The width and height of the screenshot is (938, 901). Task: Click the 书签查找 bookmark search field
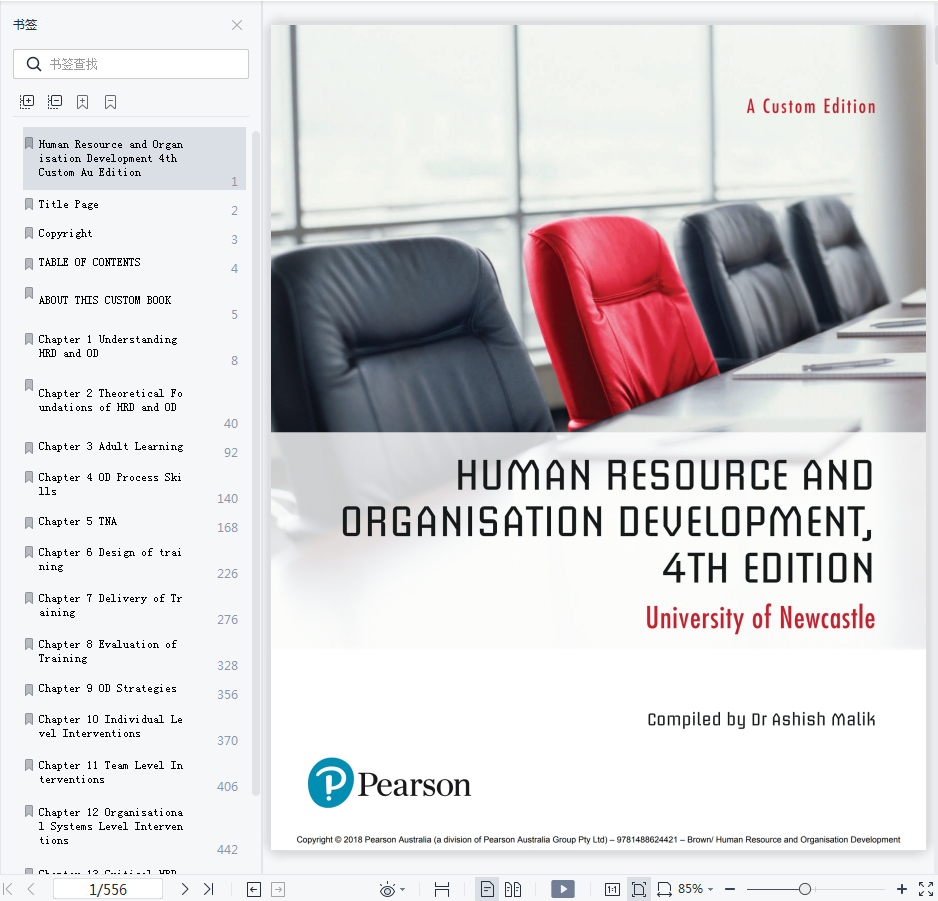tap(131, 64)
